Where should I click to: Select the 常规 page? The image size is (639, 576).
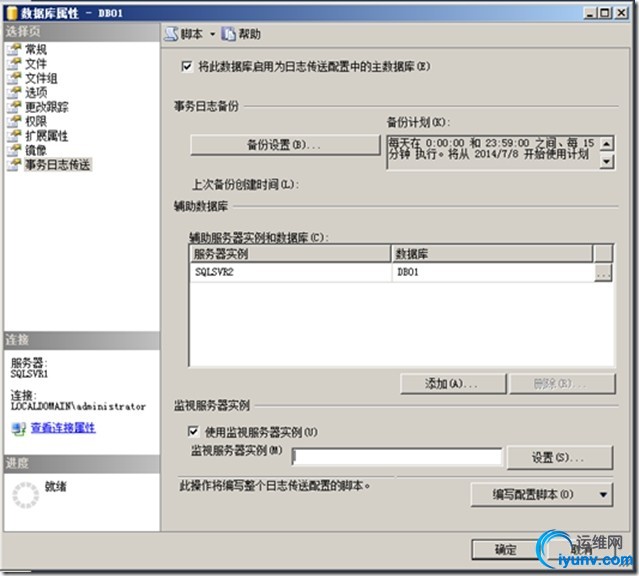click(x=36, y=49)
